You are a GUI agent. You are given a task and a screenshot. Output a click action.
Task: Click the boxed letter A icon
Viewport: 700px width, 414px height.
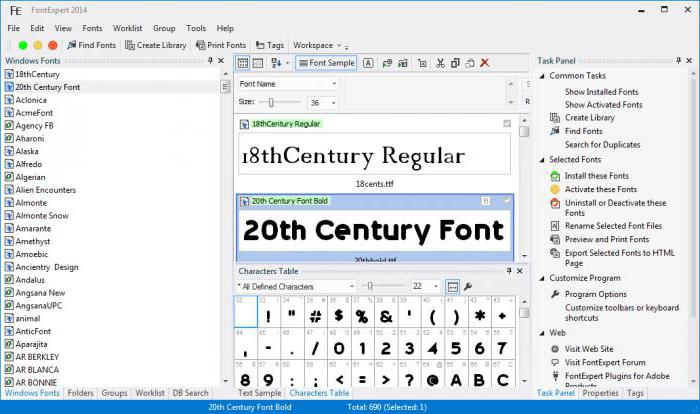click(368, 63)
